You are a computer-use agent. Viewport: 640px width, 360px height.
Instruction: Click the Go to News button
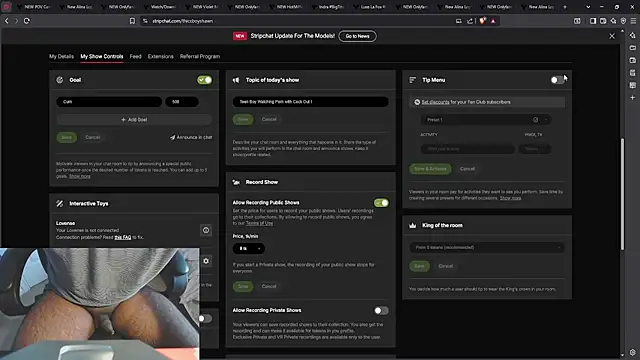point(358,36)
